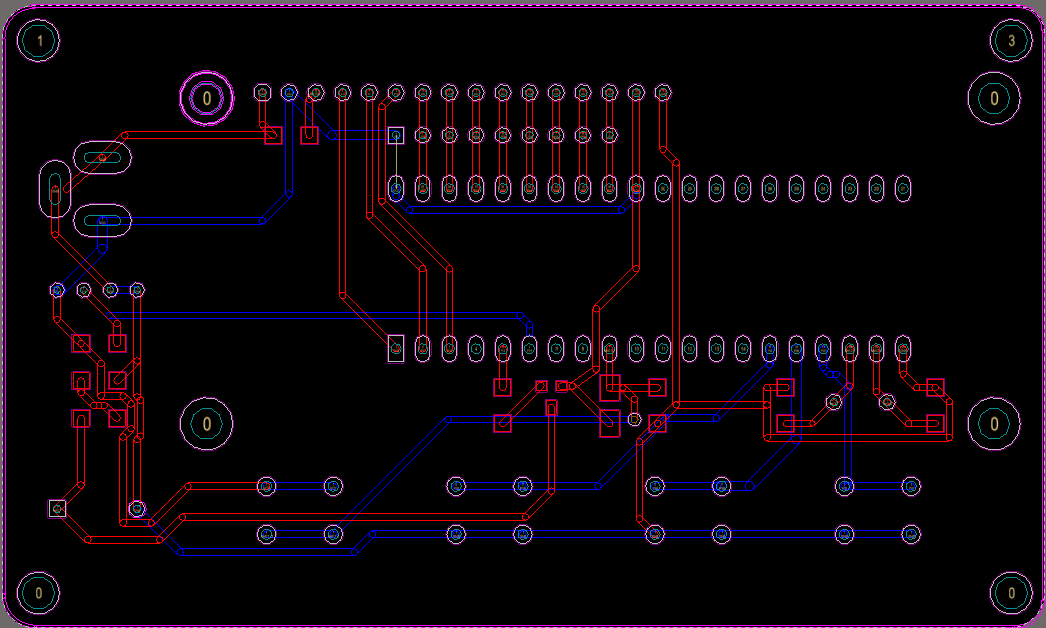Select the blue-centered pad of the left four-pin header
The image size is (1046, 628).
tap(57, 290)
